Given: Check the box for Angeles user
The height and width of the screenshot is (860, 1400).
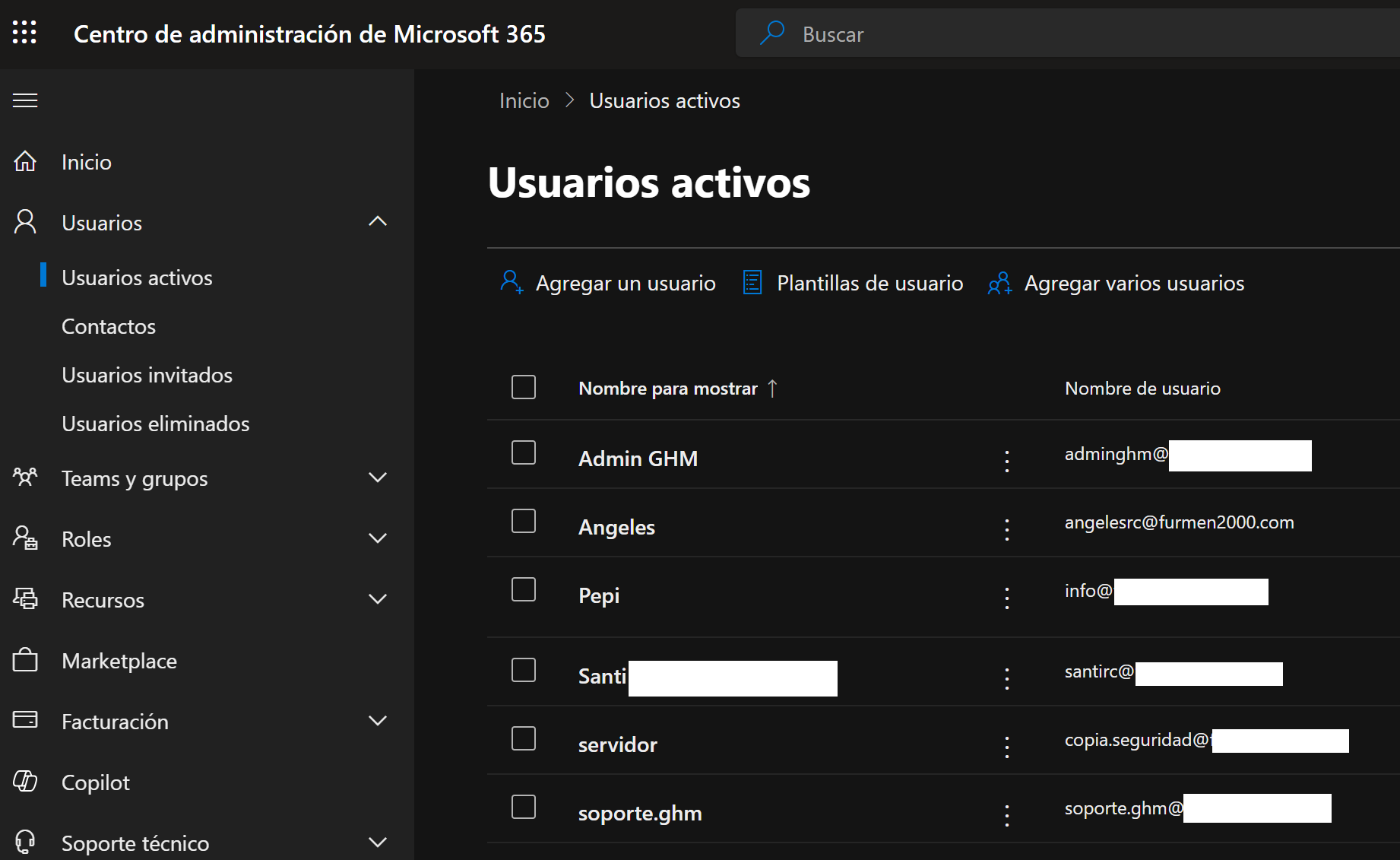Looking at the screenshot, I should pyautogui.click(x=524, y=522).
